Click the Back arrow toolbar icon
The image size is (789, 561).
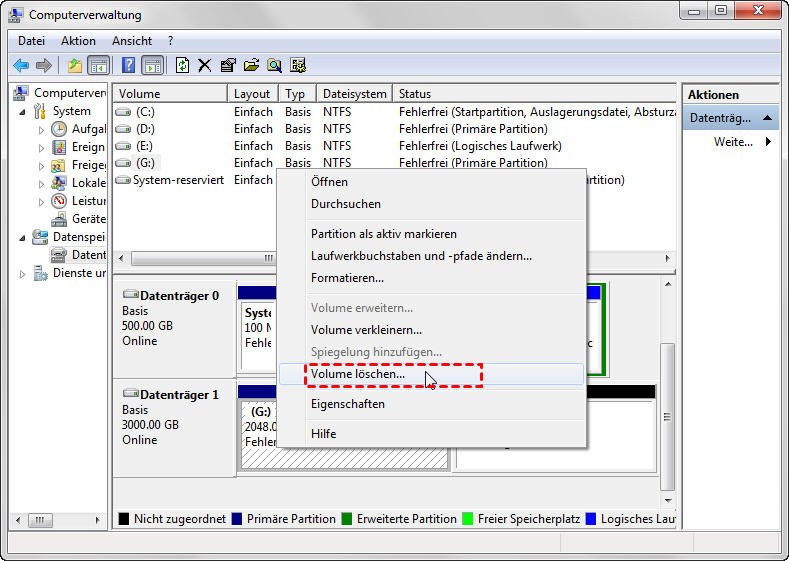21,65
